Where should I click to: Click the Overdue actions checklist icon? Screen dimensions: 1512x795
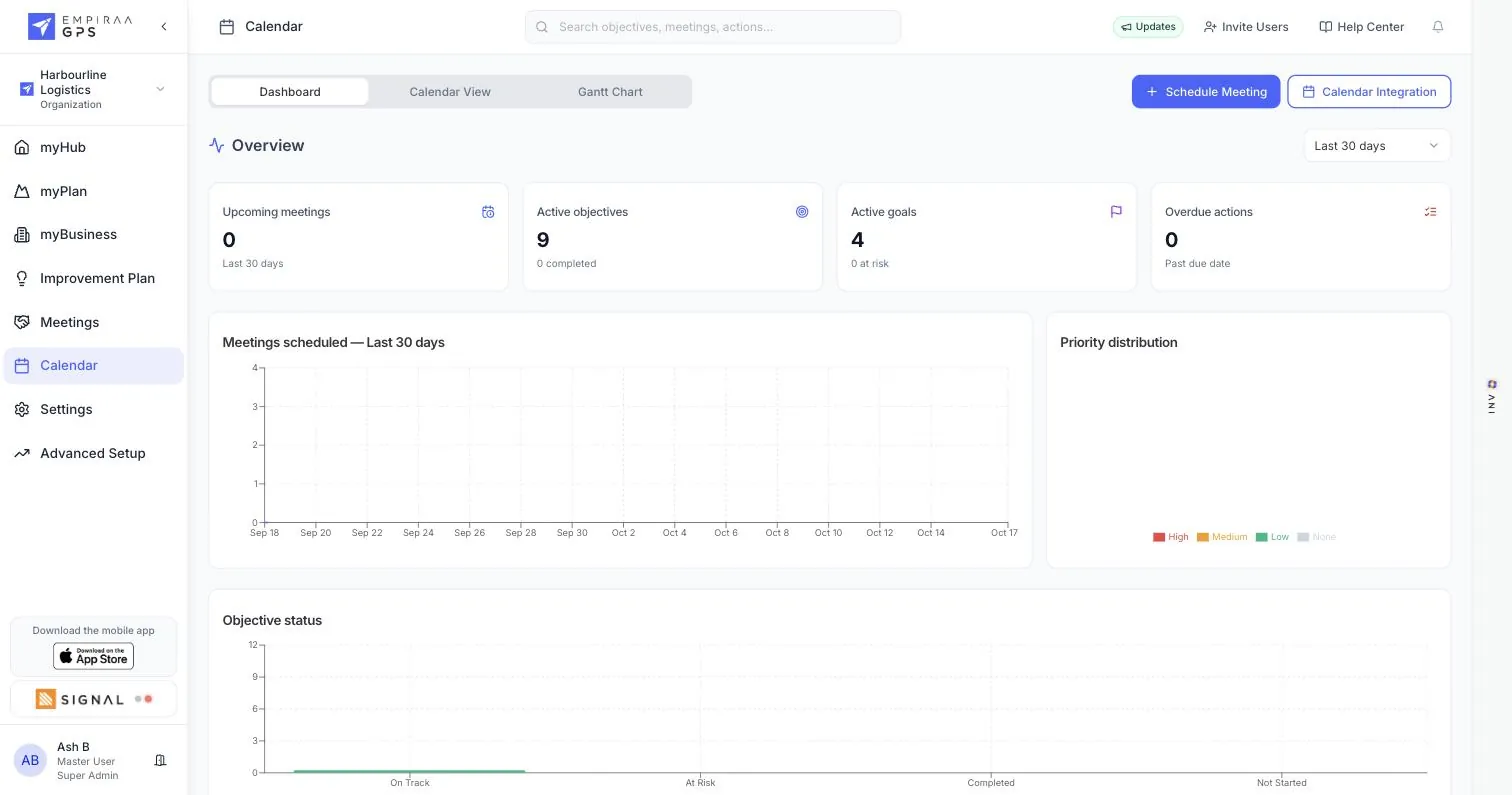point(1430,212)
